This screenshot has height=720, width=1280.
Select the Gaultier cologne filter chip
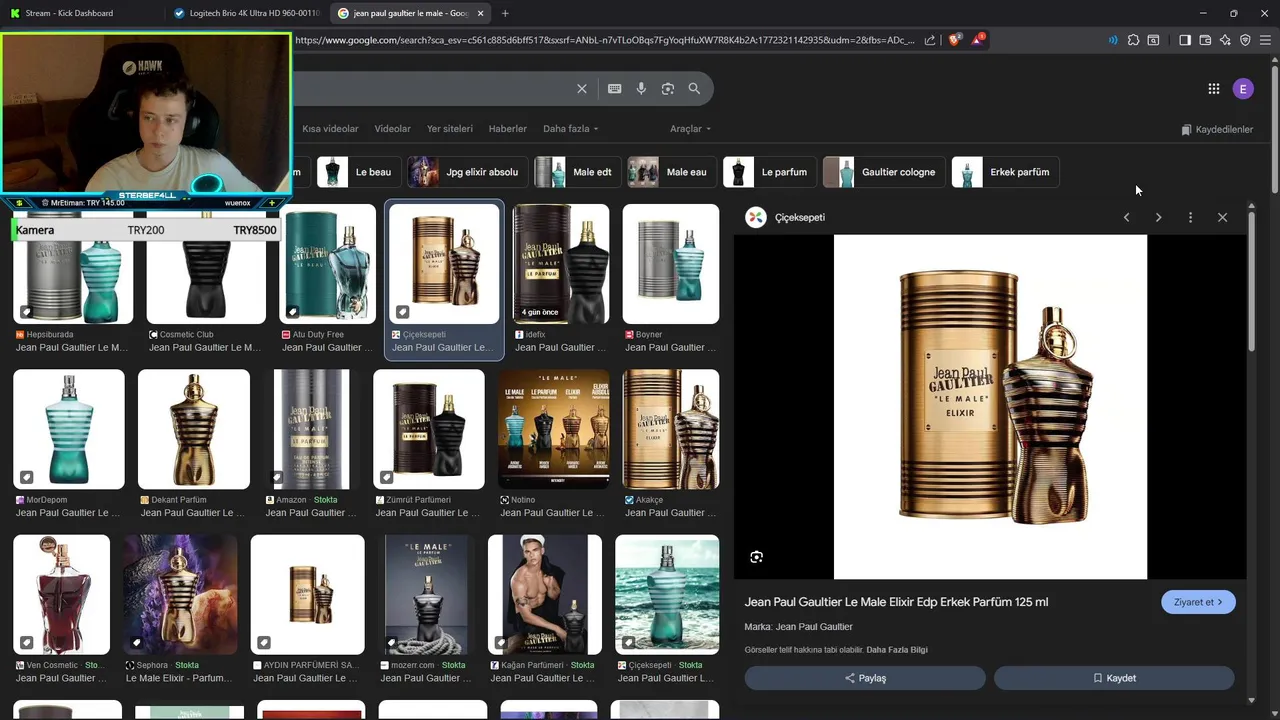(884, 172)
